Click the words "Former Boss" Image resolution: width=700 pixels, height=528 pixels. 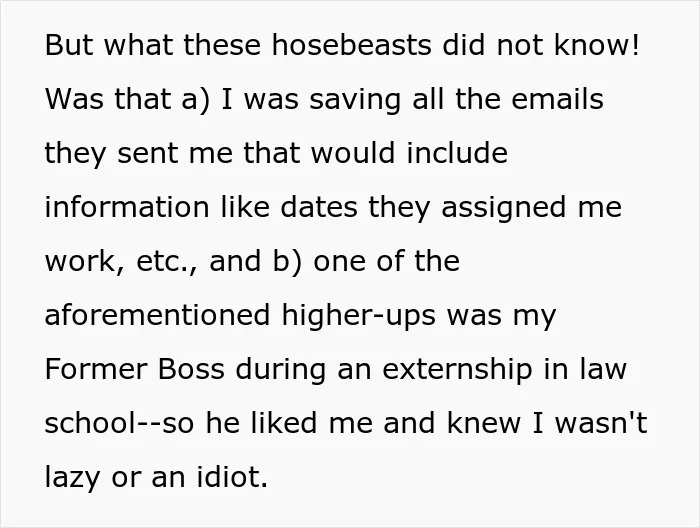point(134,370)
